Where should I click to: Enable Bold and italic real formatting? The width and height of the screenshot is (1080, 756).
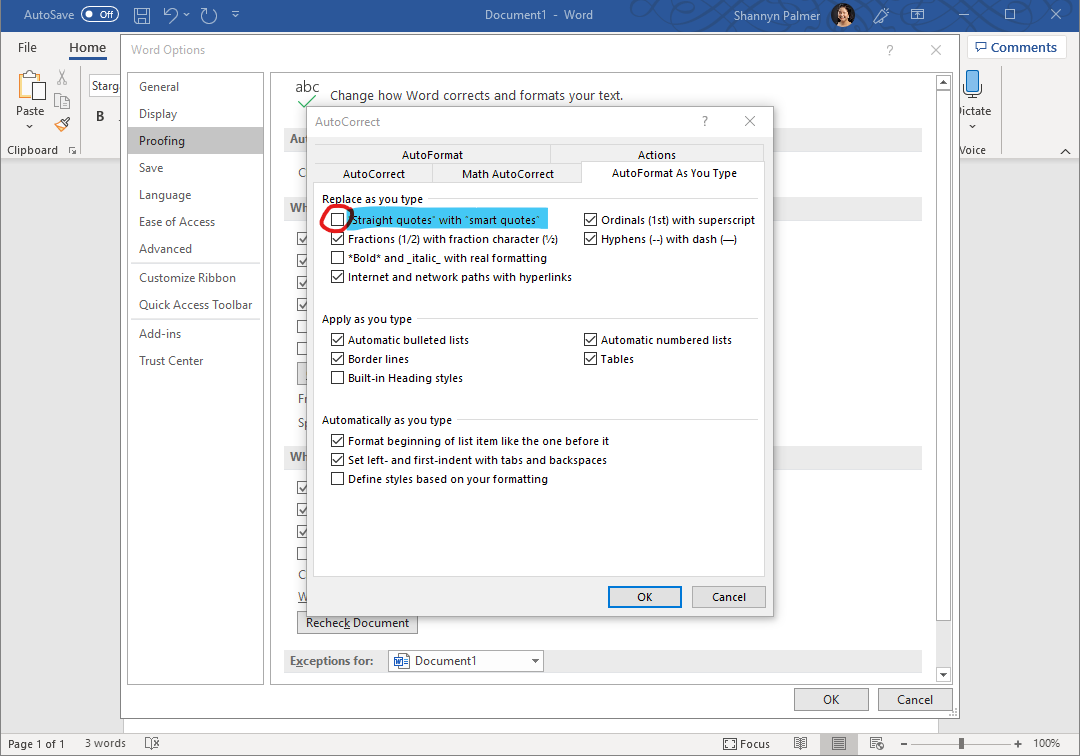pyautogui.click(x=338, y=258)
